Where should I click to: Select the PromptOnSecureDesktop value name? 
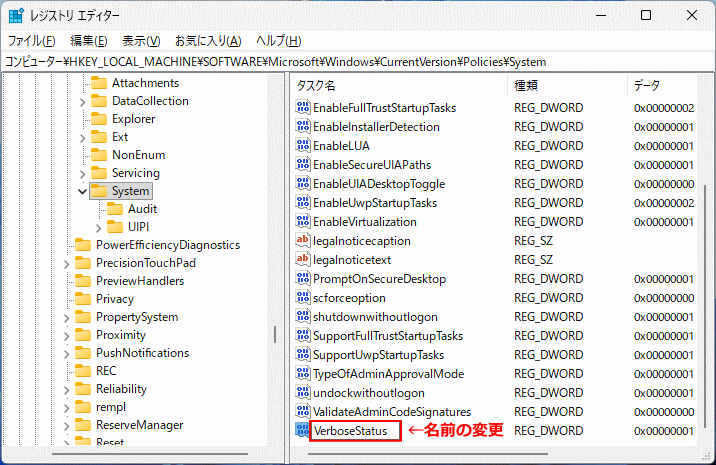pos(379,279)
